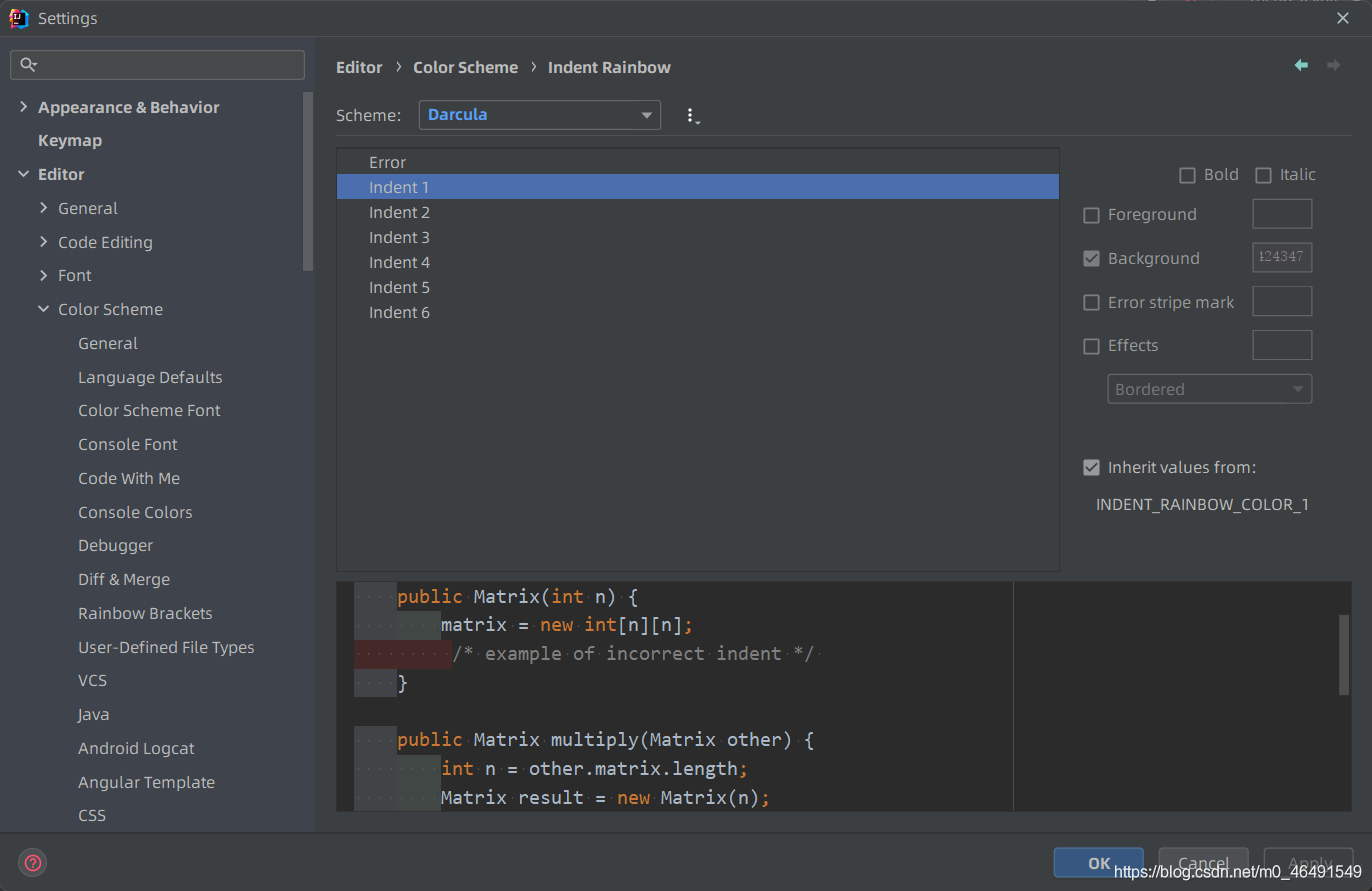Click the OK button
This screenshot has width=1372, height=891.
(1099, 863)
